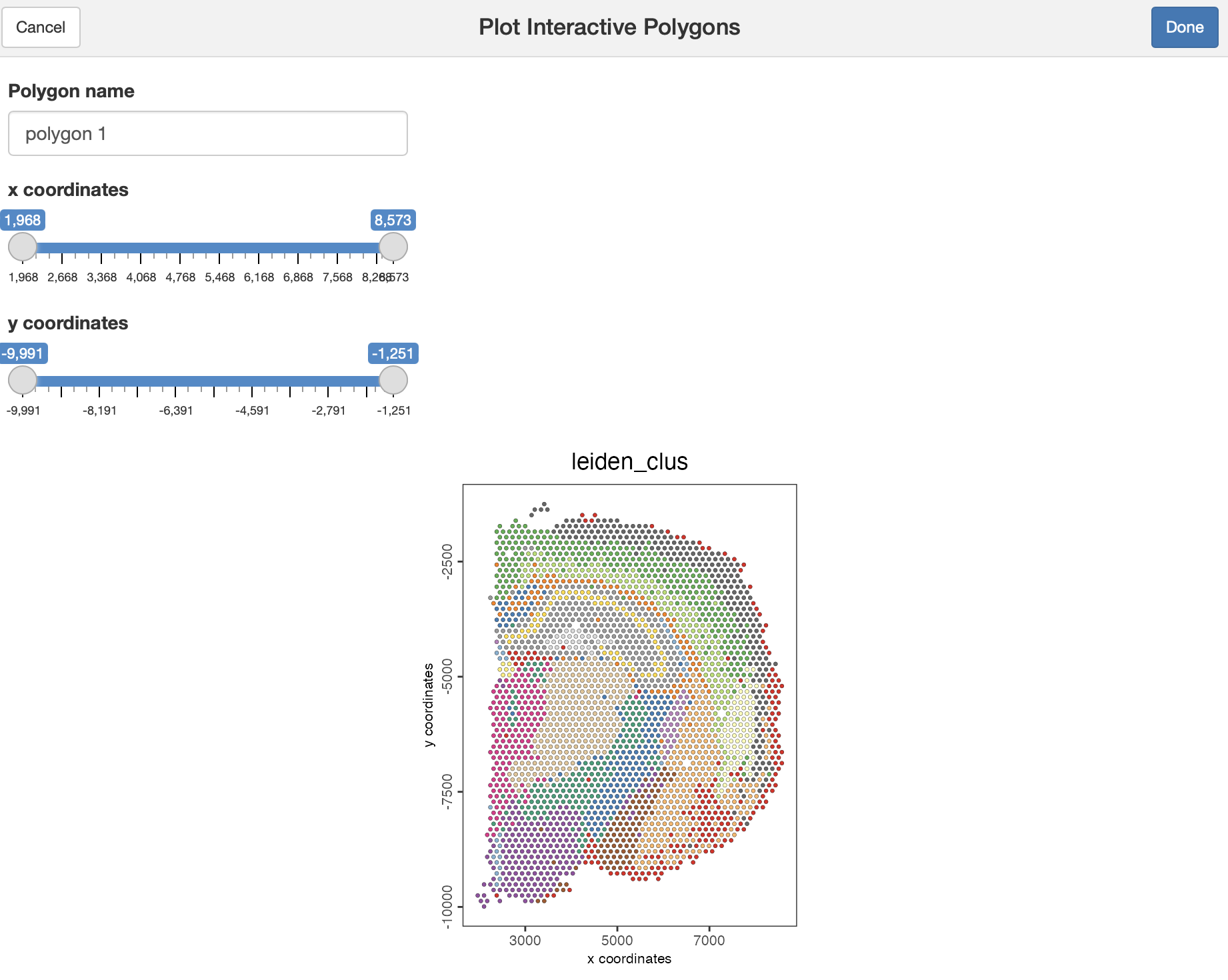Image resolution: width=1228 pixels, height=980 pixels.
Task: Click the 'y coordinates' heading above slider
Action: click(x=68, y=323)
